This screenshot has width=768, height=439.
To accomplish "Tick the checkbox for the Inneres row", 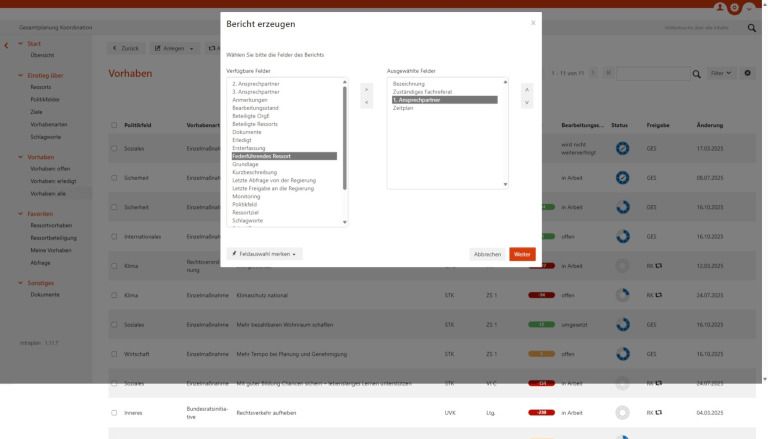I will tap(116, 412).
